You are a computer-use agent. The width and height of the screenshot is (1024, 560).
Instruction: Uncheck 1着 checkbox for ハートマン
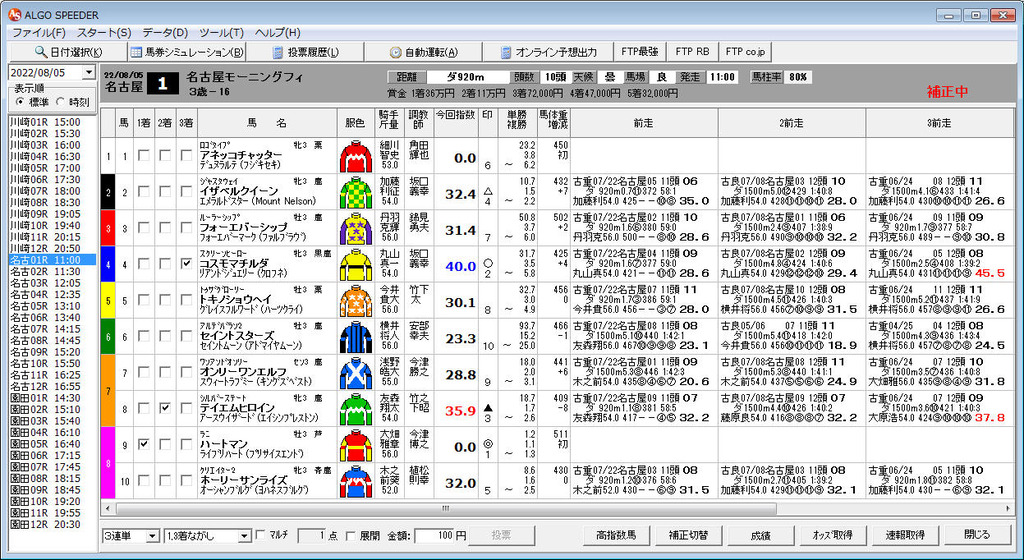(x=144, y=444)
